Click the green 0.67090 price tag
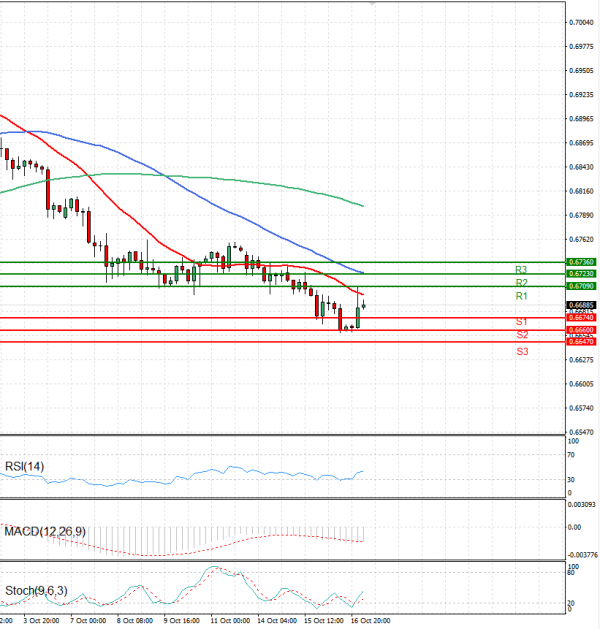This screenshot has width=600, height=629. coord(581,286)
